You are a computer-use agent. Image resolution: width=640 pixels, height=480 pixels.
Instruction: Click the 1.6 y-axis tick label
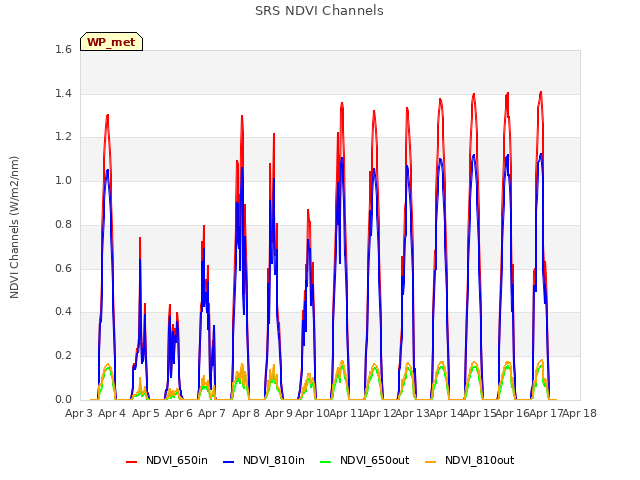pos(63,49)
